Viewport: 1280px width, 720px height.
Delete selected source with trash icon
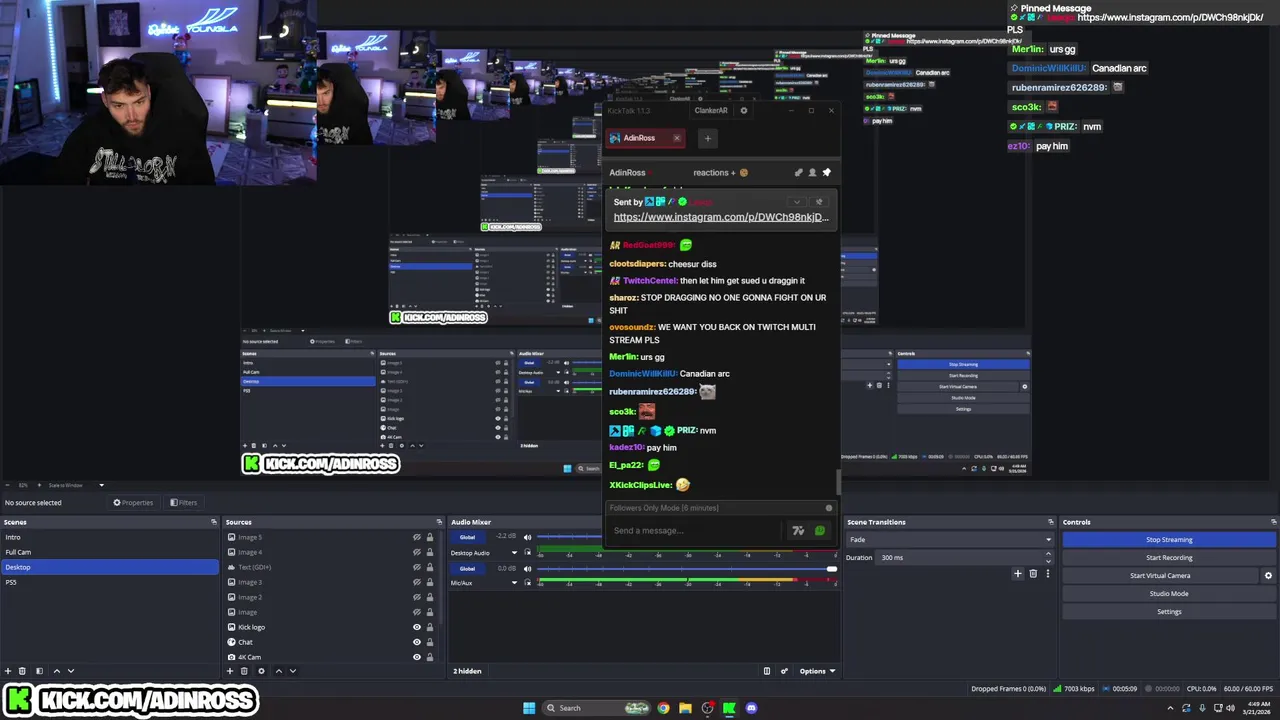(244, 671)
